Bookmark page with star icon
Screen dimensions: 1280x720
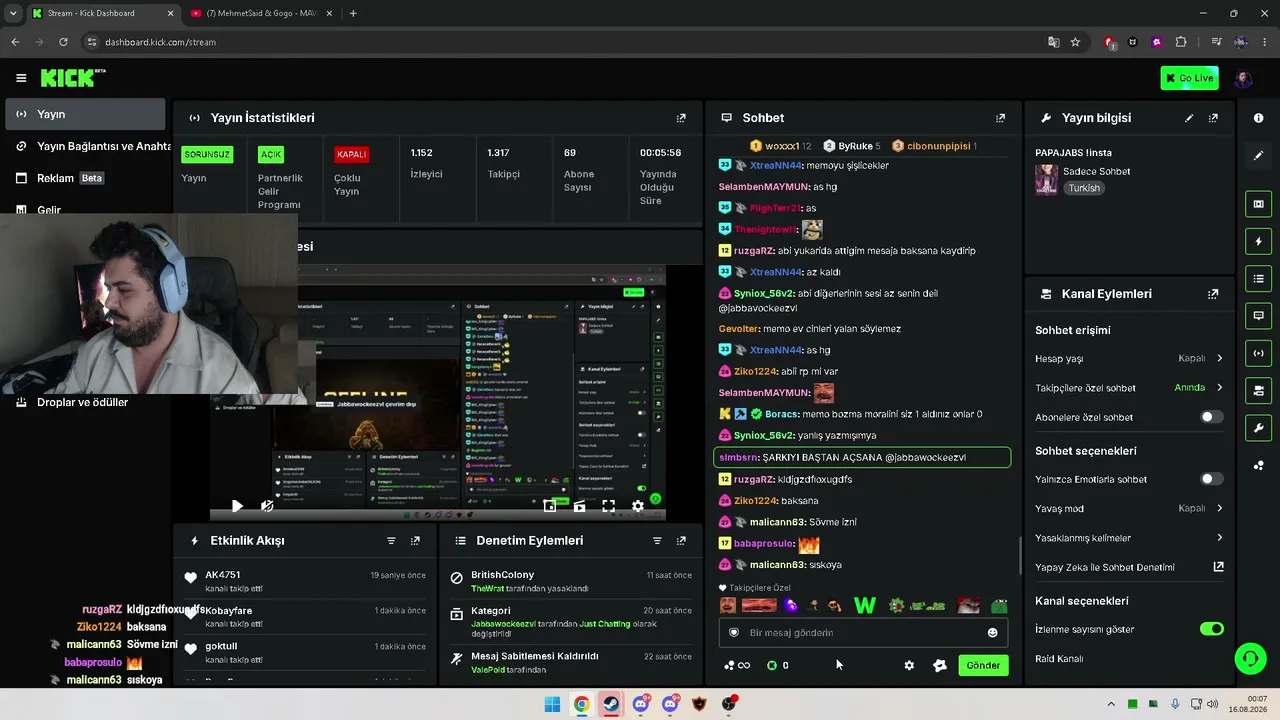click(x=1075, y=42)
